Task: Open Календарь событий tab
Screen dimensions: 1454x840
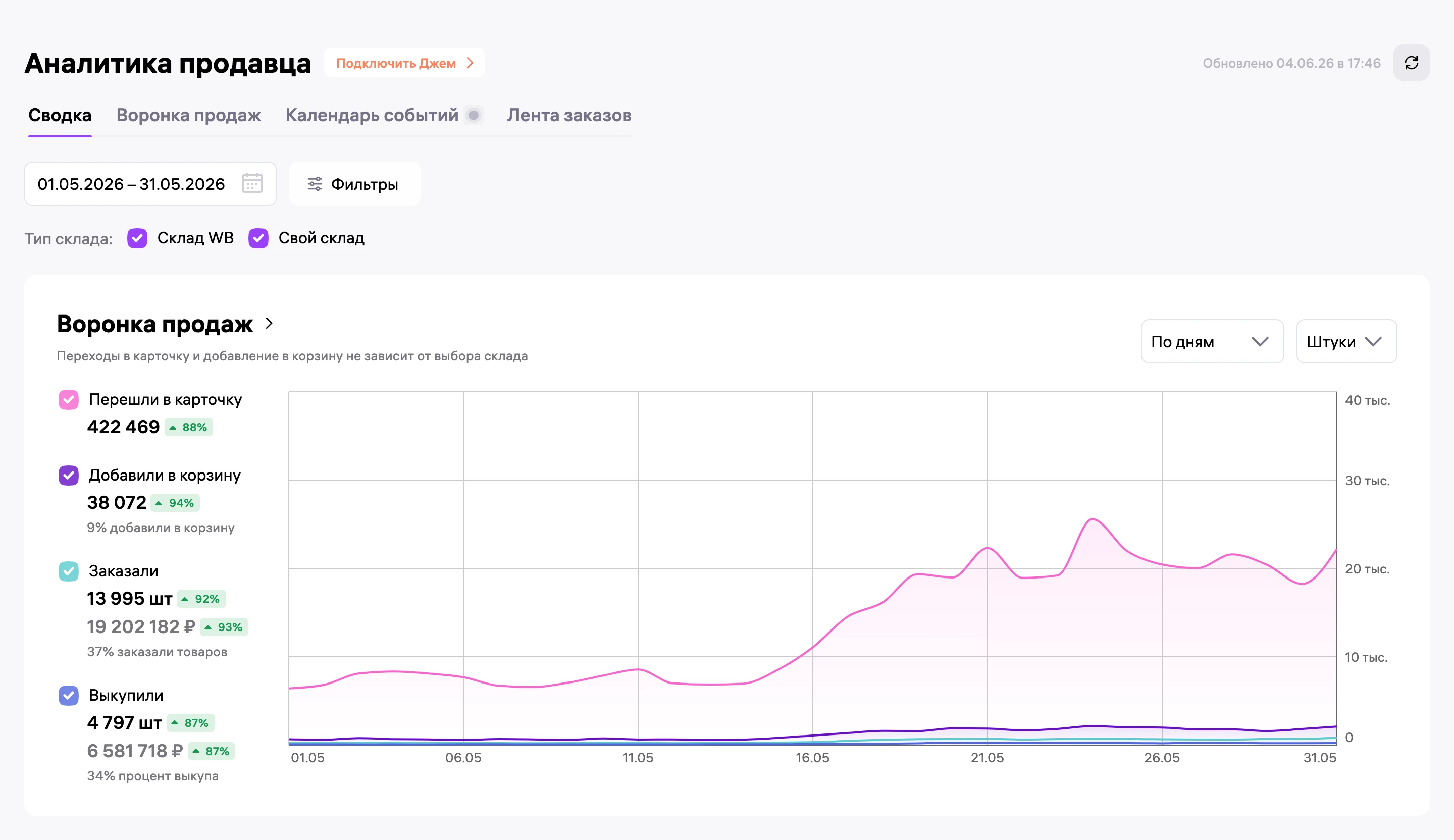Action: [372, 116]
